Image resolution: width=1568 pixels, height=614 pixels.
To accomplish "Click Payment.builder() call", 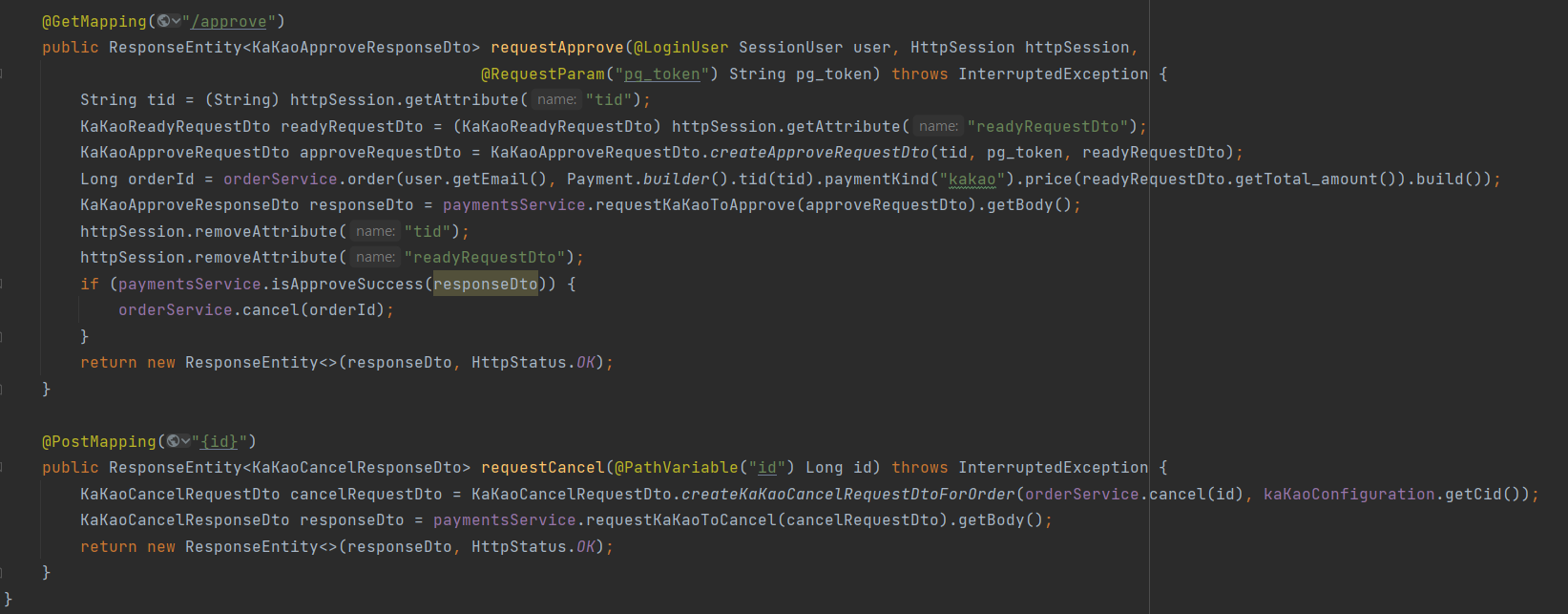I will [x=648, y=179].
